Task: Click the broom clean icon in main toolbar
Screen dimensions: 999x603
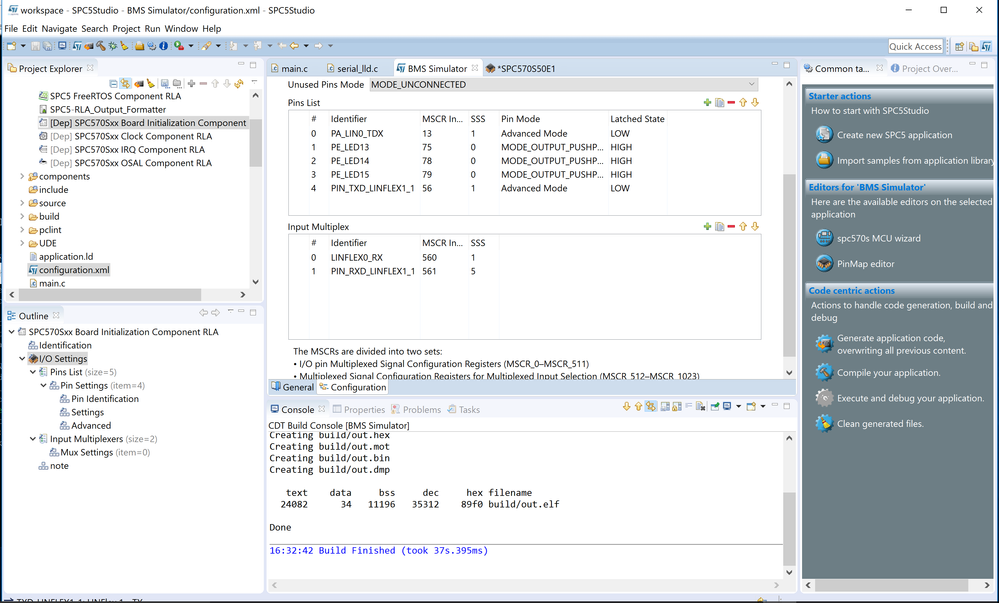Action: pyautogui.click(x=124, y=46)
